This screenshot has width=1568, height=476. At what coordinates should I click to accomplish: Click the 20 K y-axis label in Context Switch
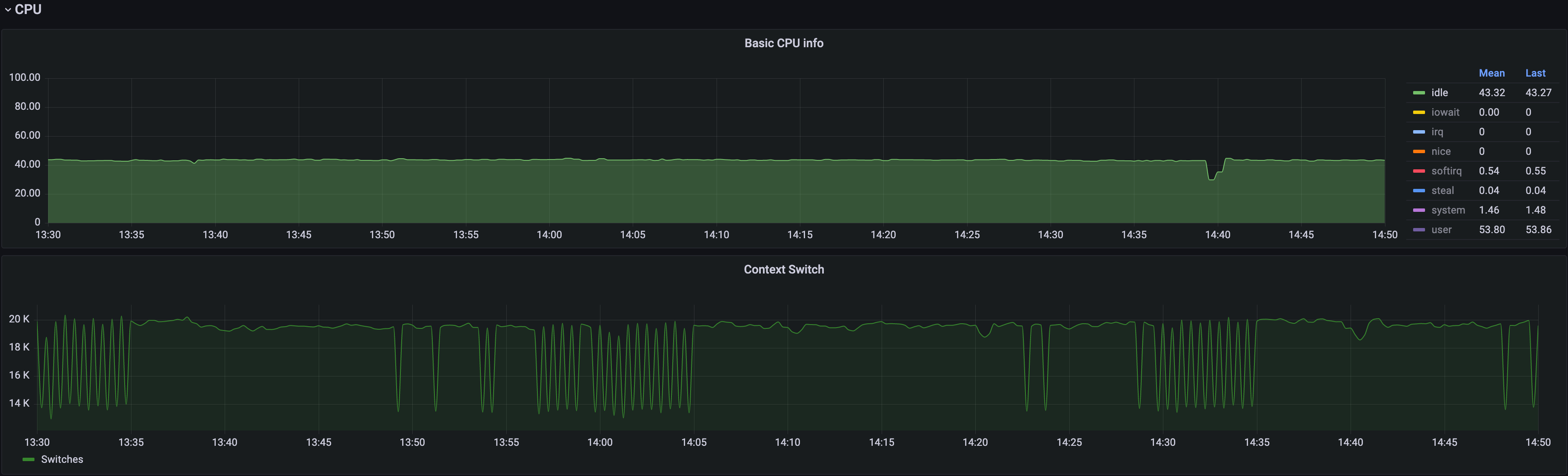tap(19, 319)
